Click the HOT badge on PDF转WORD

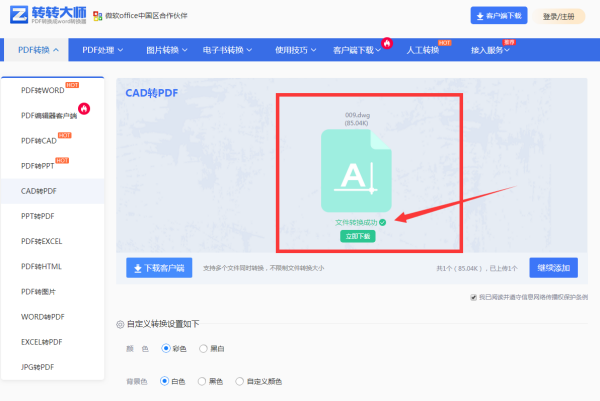click(72, 85)
